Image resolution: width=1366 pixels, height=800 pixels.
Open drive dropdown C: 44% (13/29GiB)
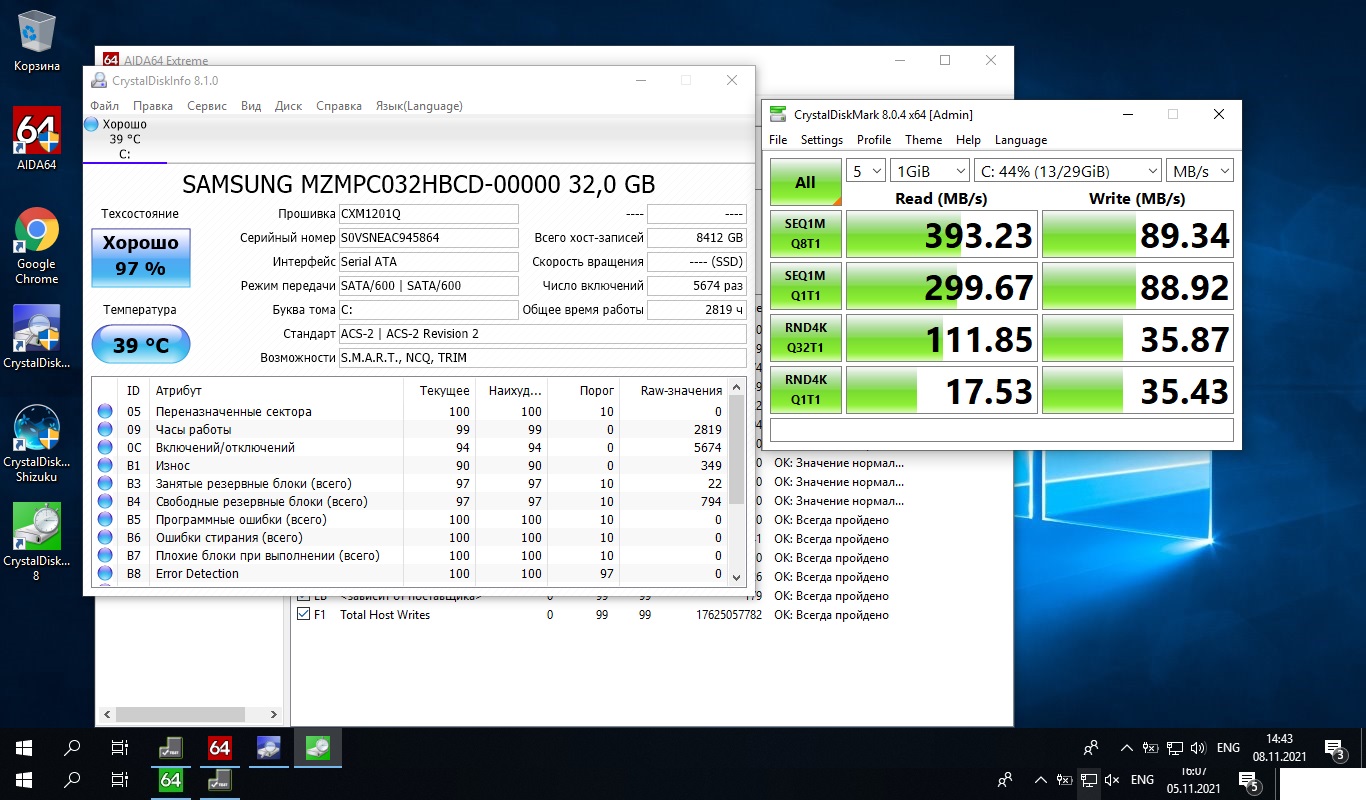pyautogui.click(x=1068, y=170)
